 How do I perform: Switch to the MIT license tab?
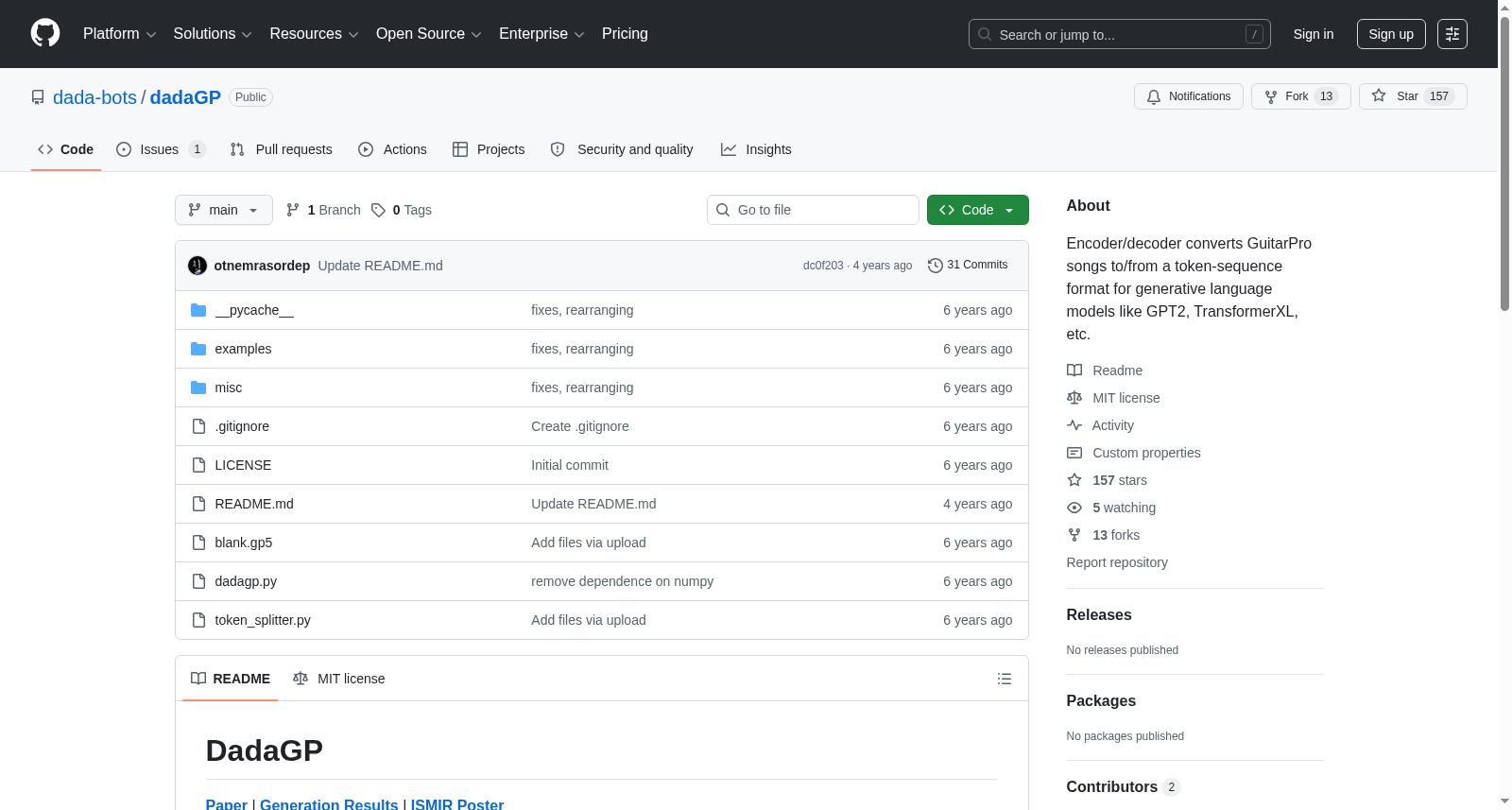[339, 679]
